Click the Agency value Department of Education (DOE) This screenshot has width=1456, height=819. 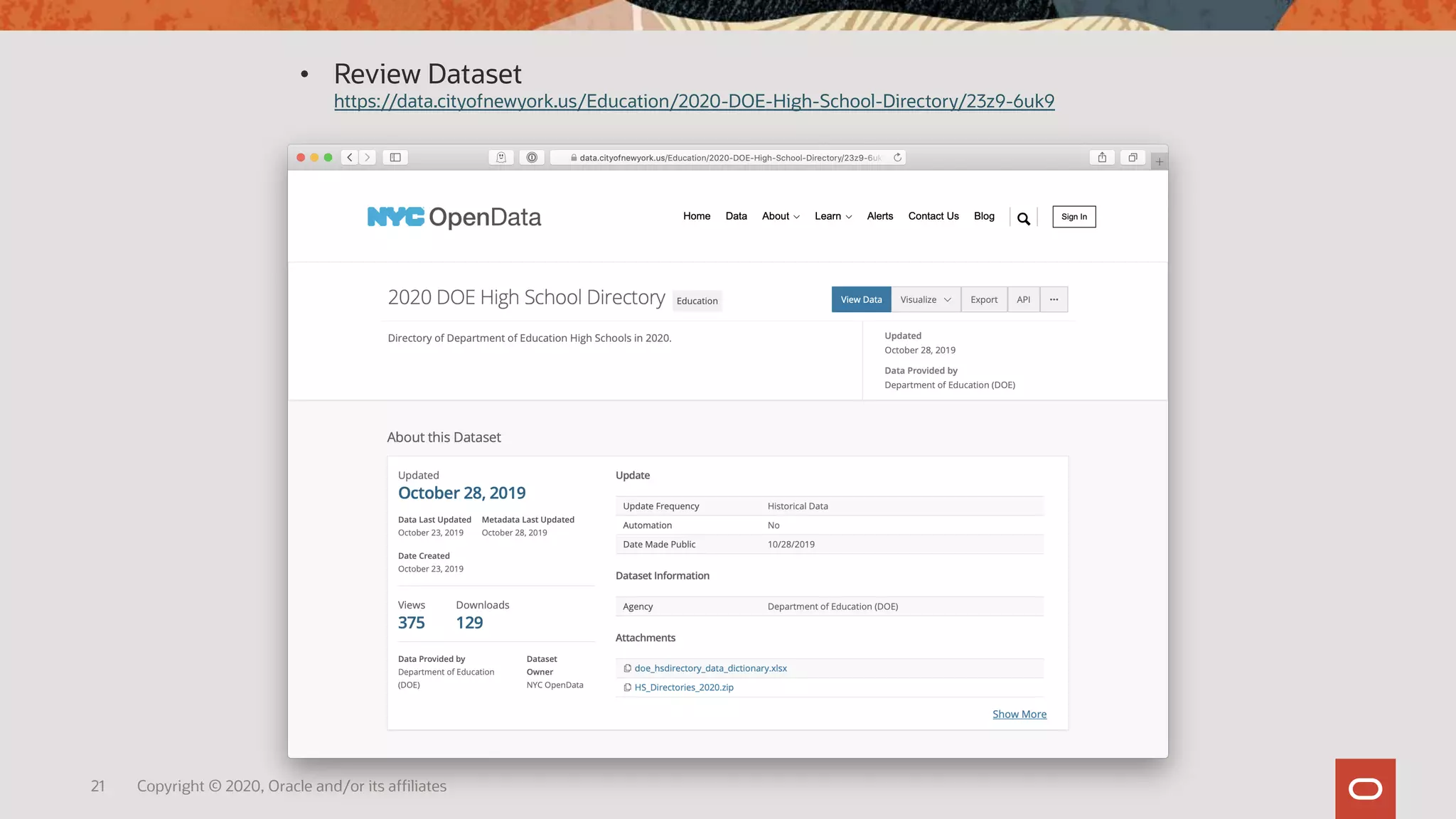(833, 606)
